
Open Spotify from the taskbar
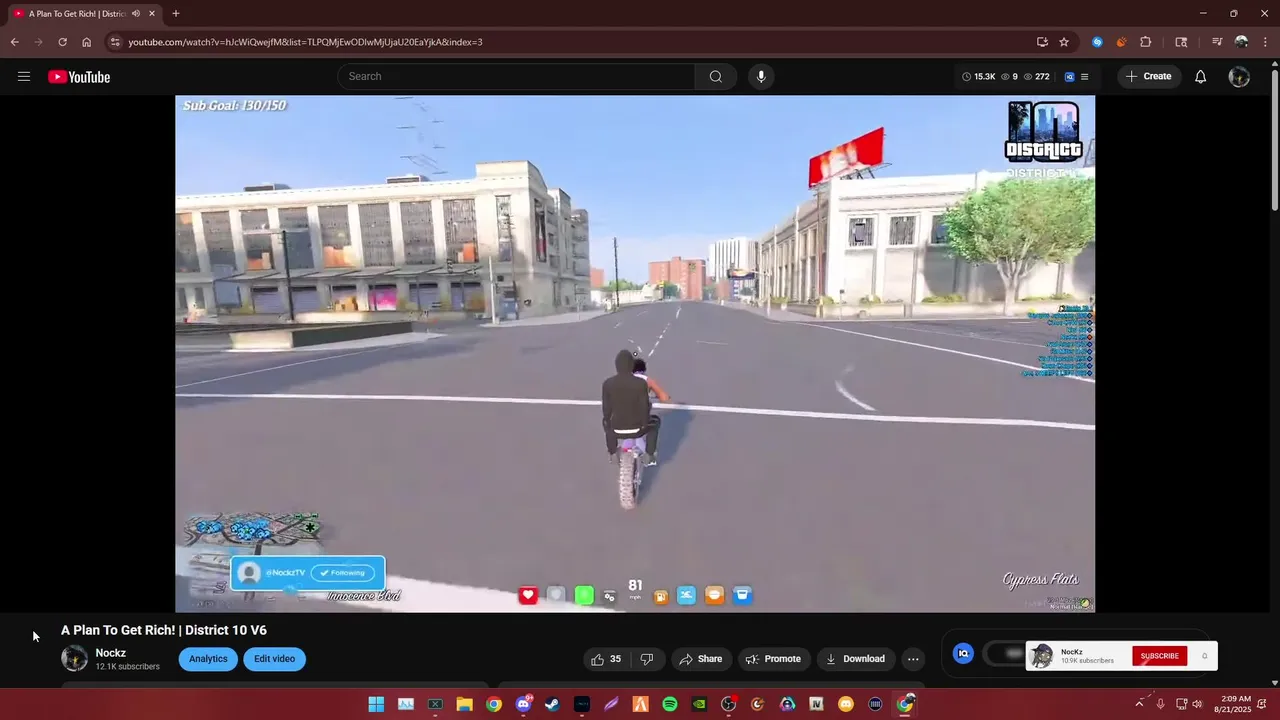point(670,704)
